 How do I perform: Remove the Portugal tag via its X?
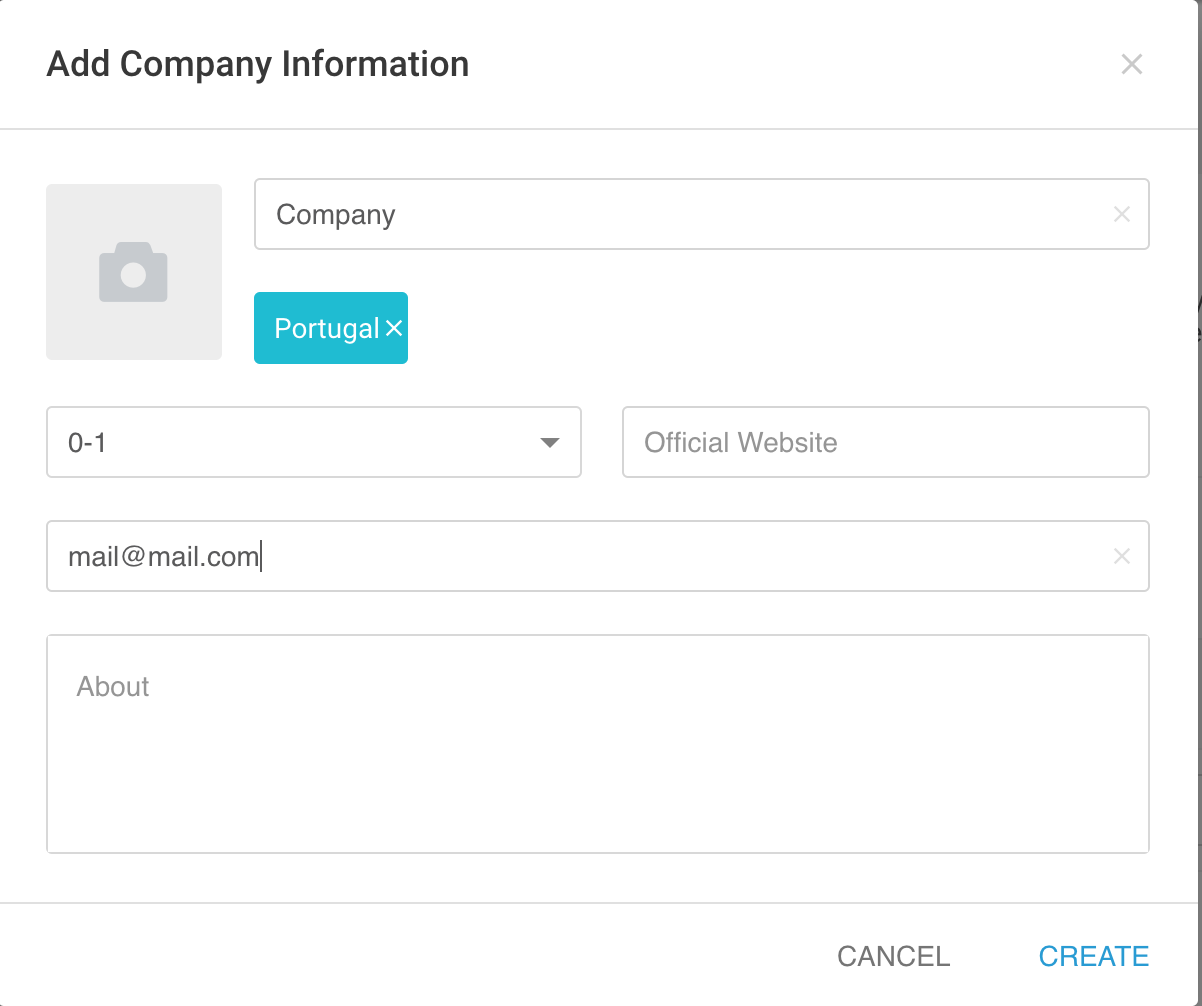pyautogui.click(x=394, y=328)
